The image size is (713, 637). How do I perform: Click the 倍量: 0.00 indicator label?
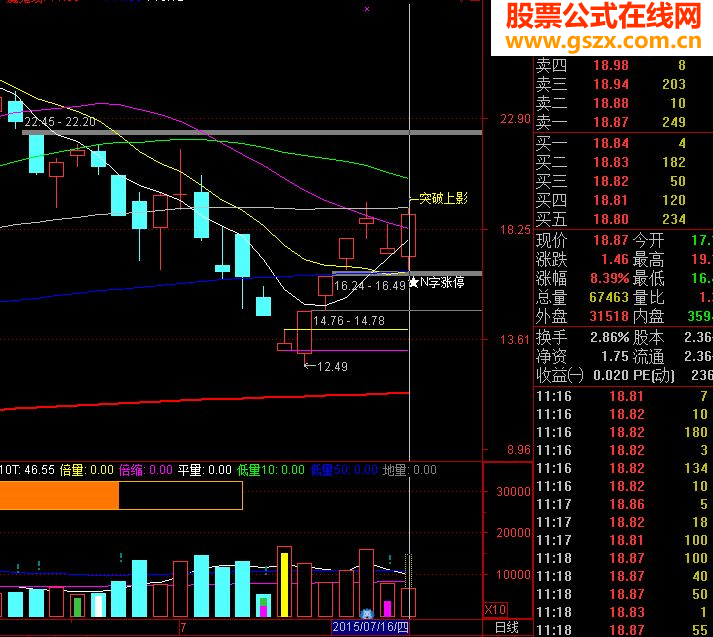coord(86,470)
